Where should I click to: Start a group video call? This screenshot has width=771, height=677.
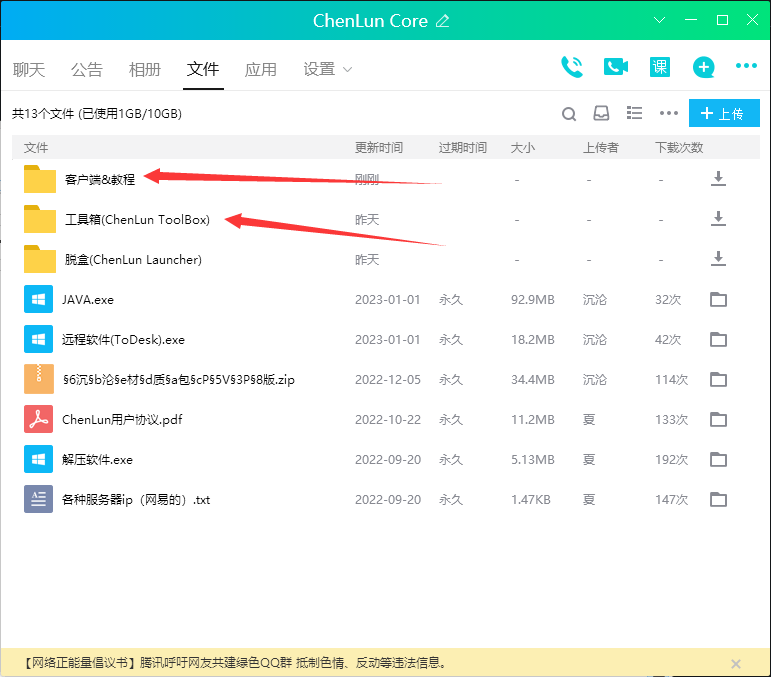(x=616, y=67)
